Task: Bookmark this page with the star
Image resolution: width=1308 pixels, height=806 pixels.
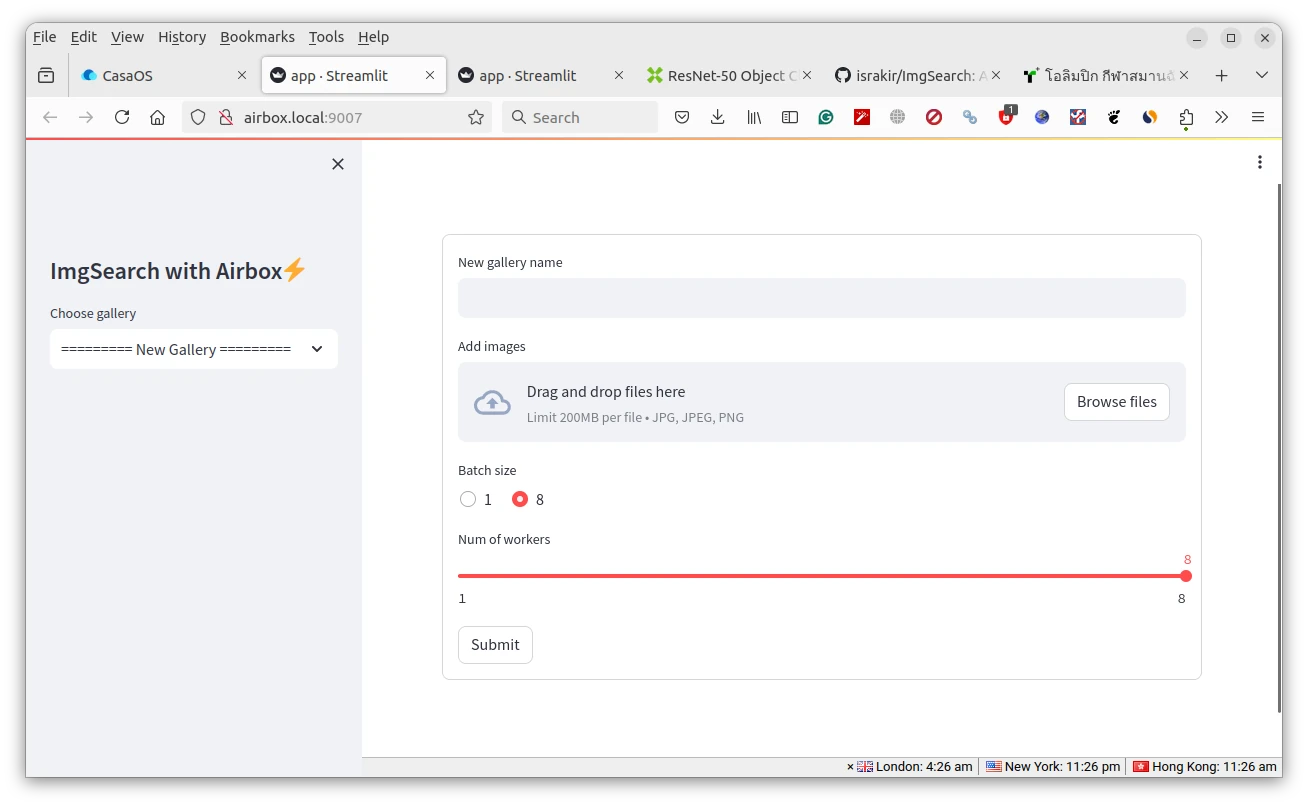Action: click(476, 117)
